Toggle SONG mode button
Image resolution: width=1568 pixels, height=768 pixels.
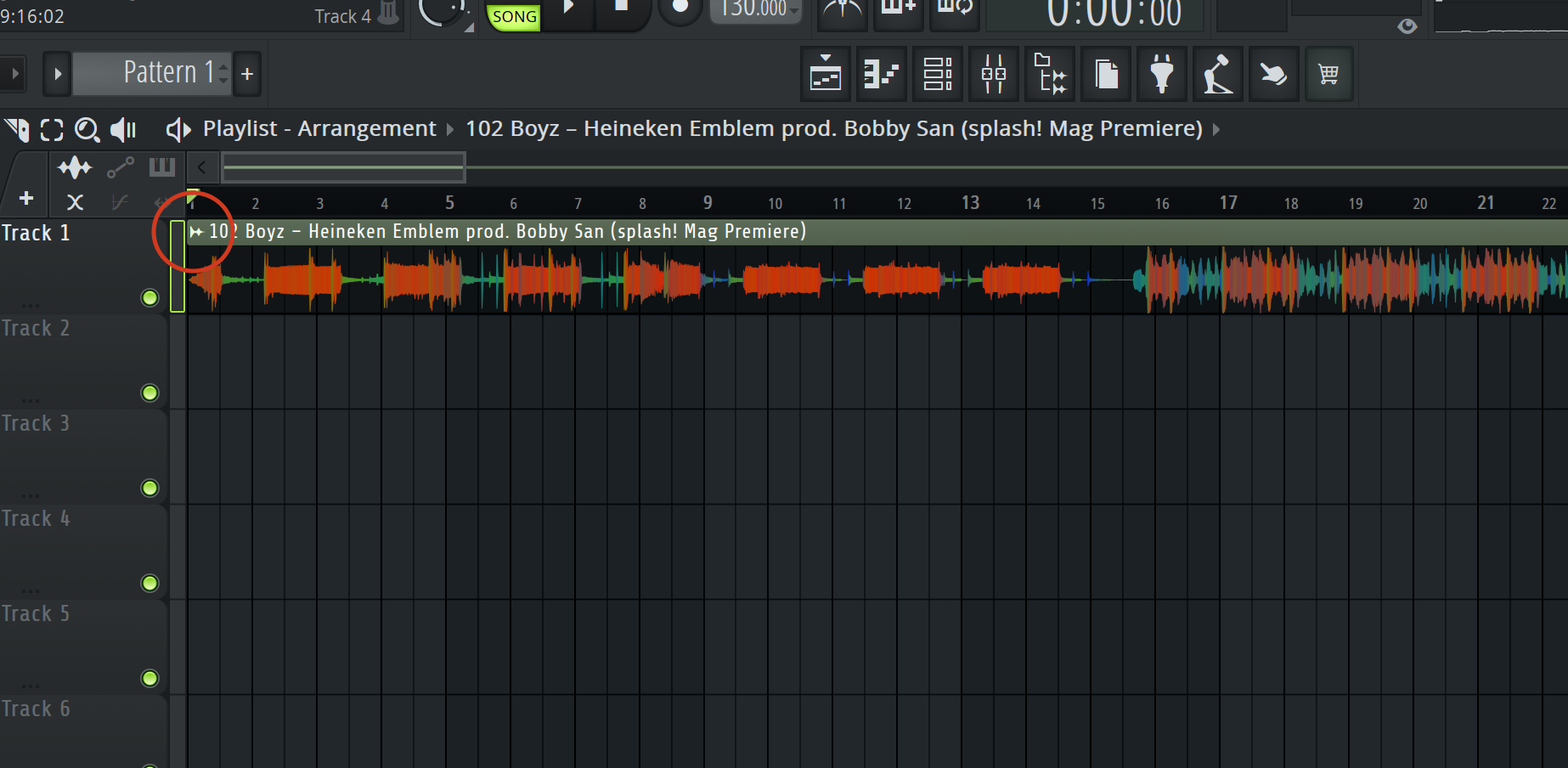click(x=514, y=16)
